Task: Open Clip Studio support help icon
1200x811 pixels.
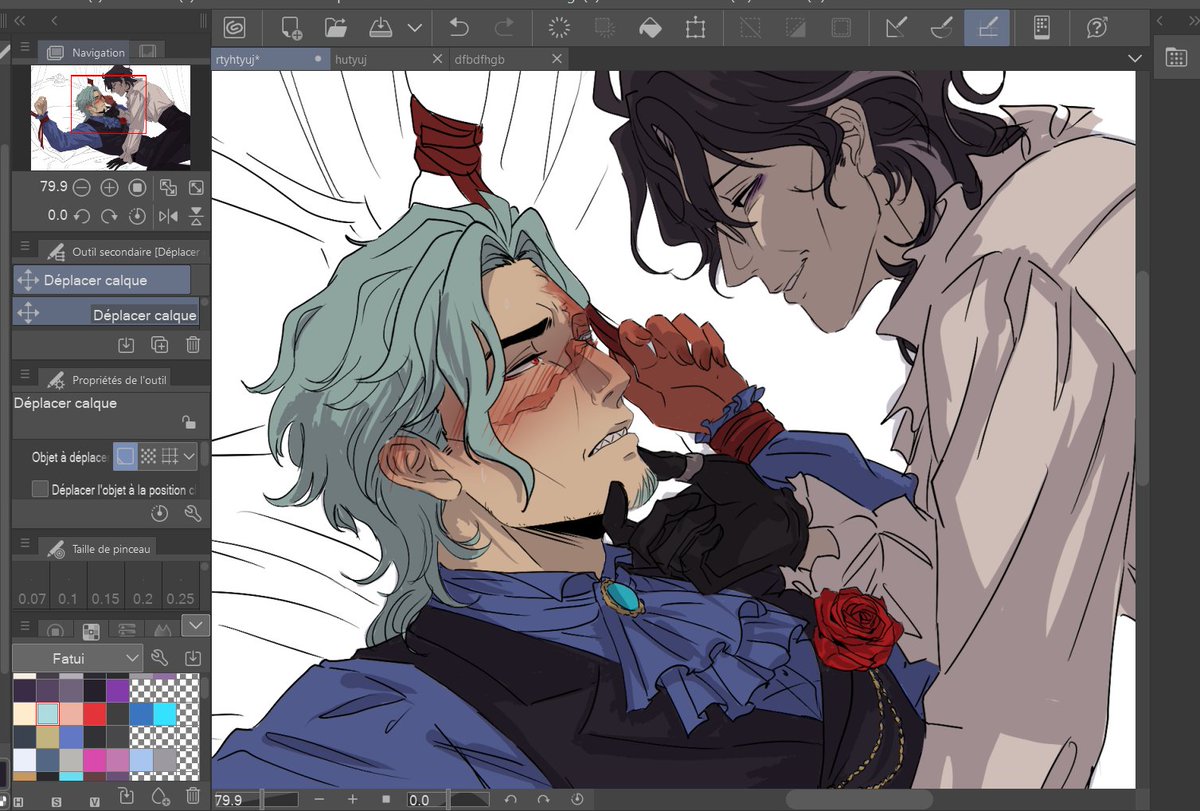Action: (x=1096, y=27)
